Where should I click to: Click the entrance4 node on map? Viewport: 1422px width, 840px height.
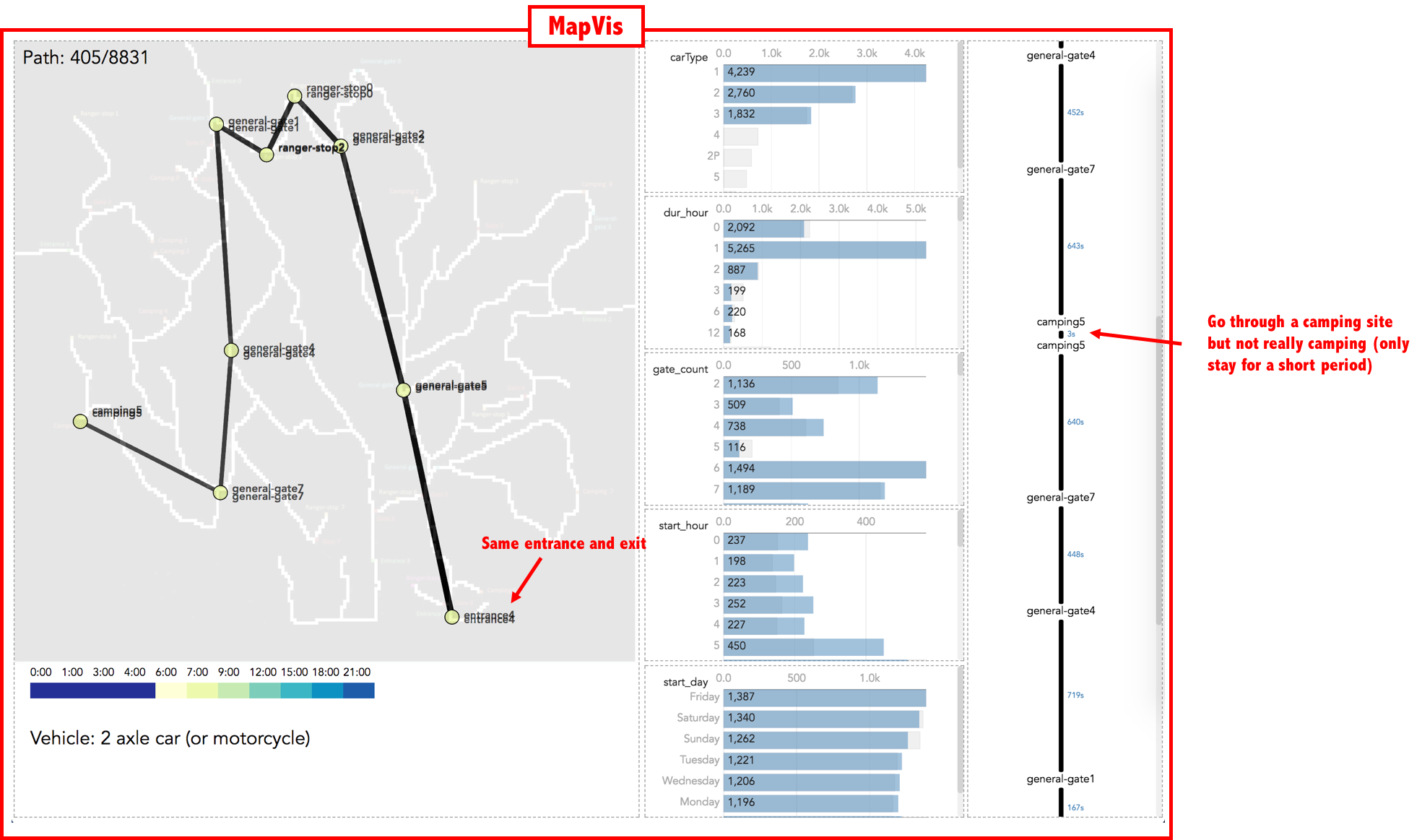click(x=452, y=617)
